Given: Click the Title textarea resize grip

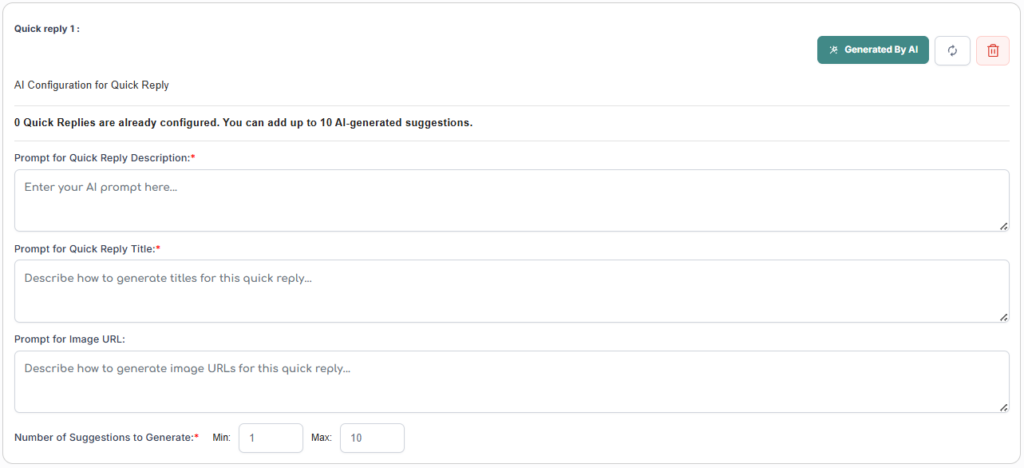Looking at the screenshot, I should 1003,317.
